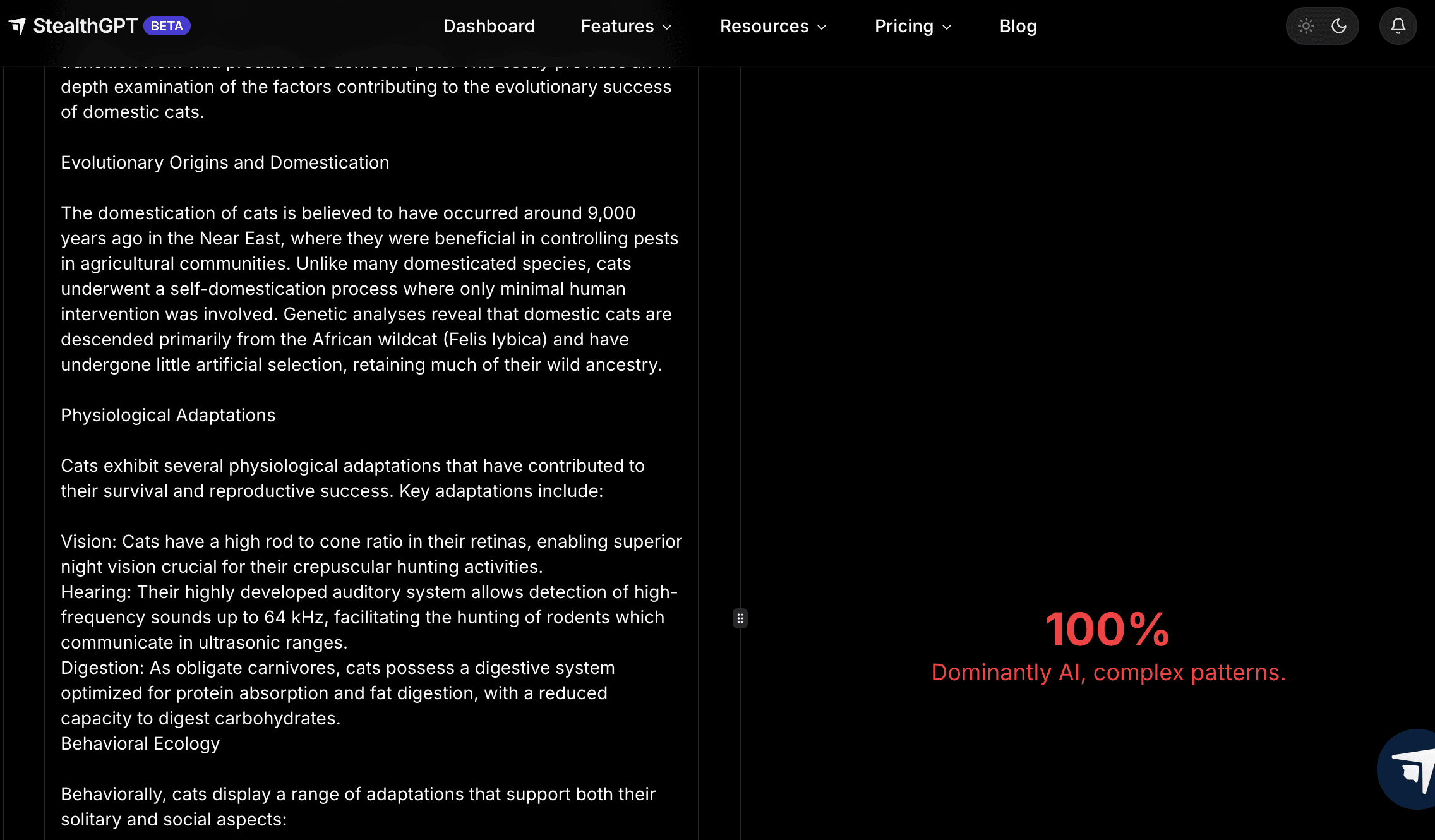1435x840 pixels.
Task: Open the Resources menu label
Action: [764, 26]
